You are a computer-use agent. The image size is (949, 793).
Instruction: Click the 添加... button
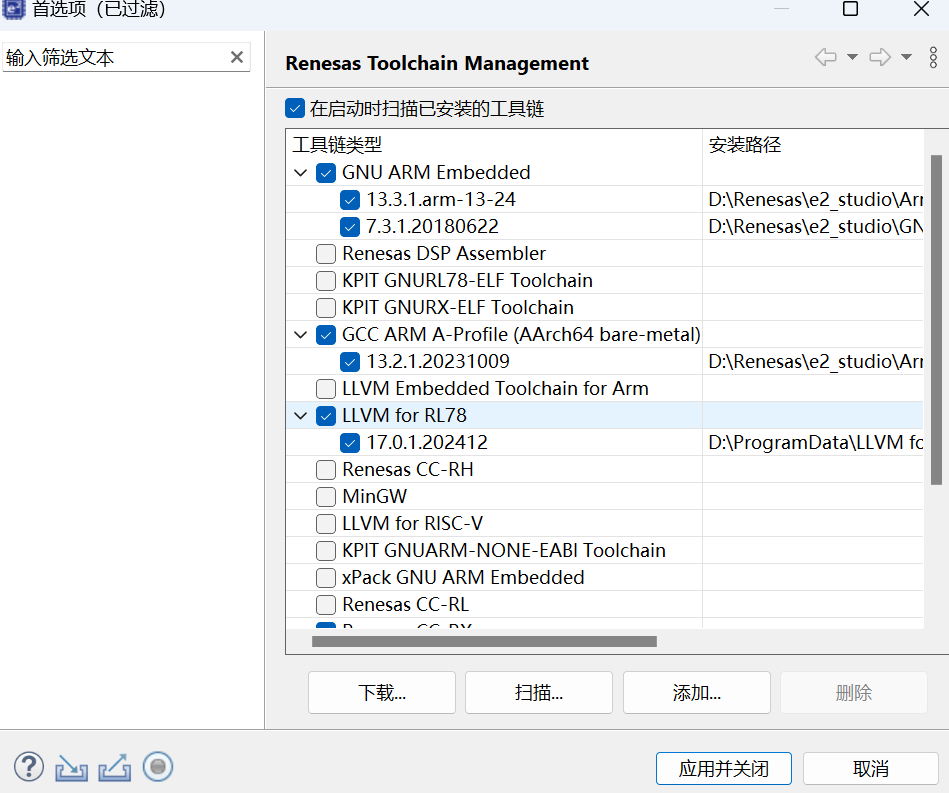[x=697, y=693]
